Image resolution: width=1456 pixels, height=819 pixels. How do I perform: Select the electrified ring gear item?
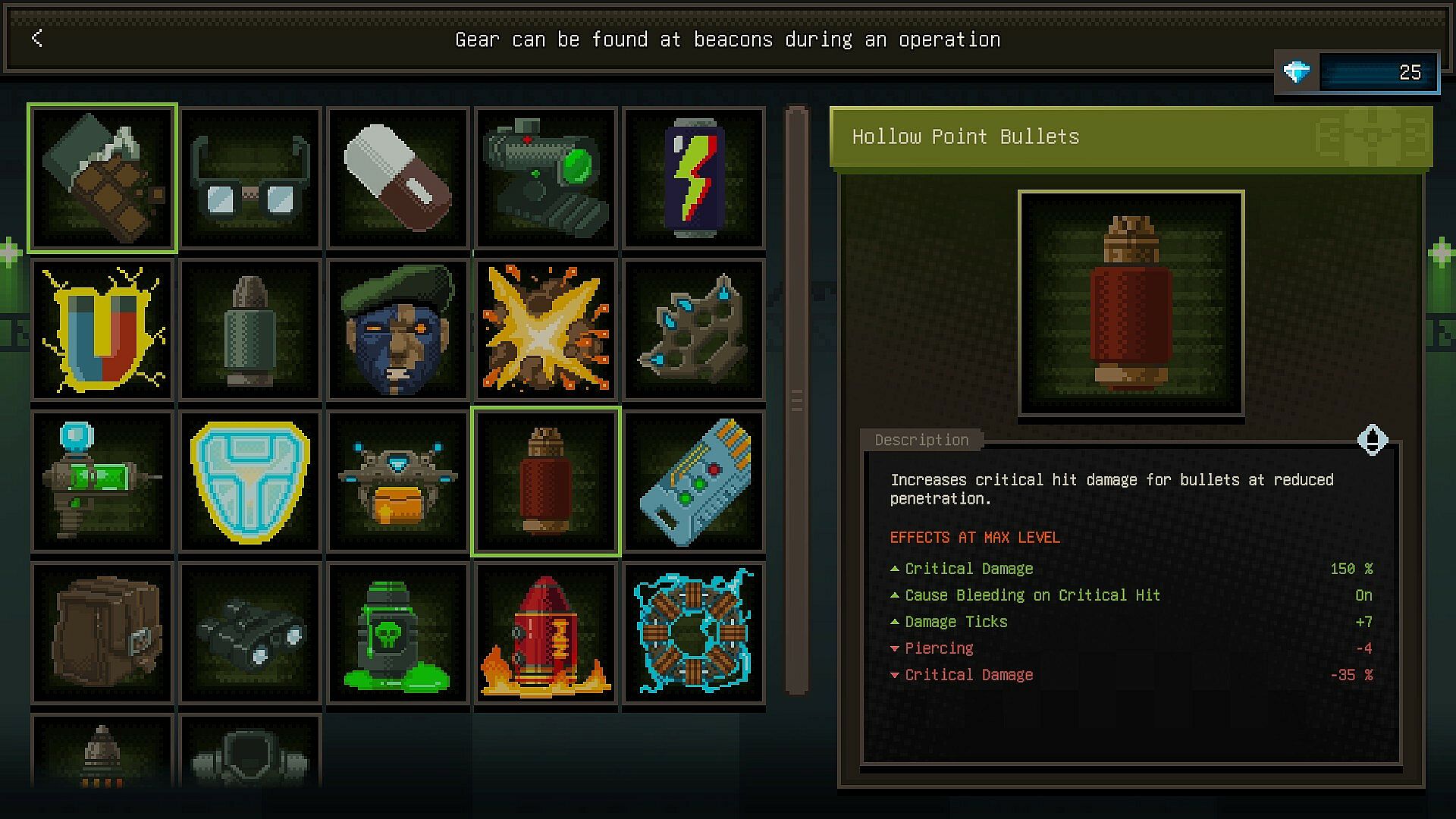(x=694, y=633)
